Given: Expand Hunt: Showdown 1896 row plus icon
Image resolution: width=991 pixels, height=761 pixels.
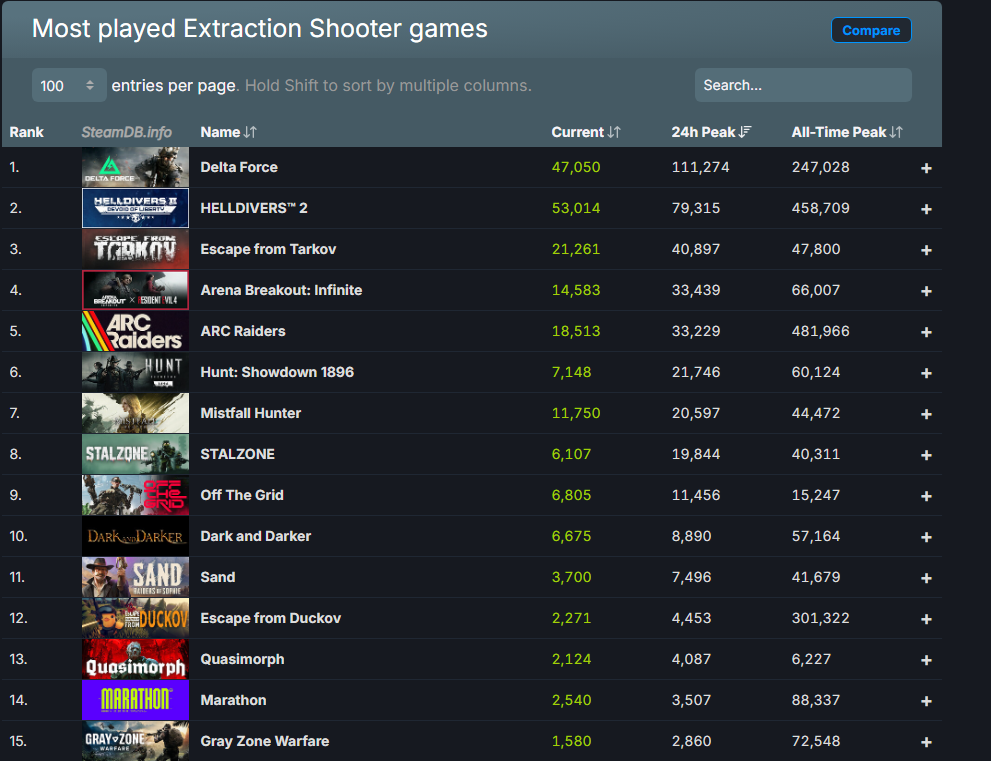Looking at the screenshot, I should click(926, 374).
